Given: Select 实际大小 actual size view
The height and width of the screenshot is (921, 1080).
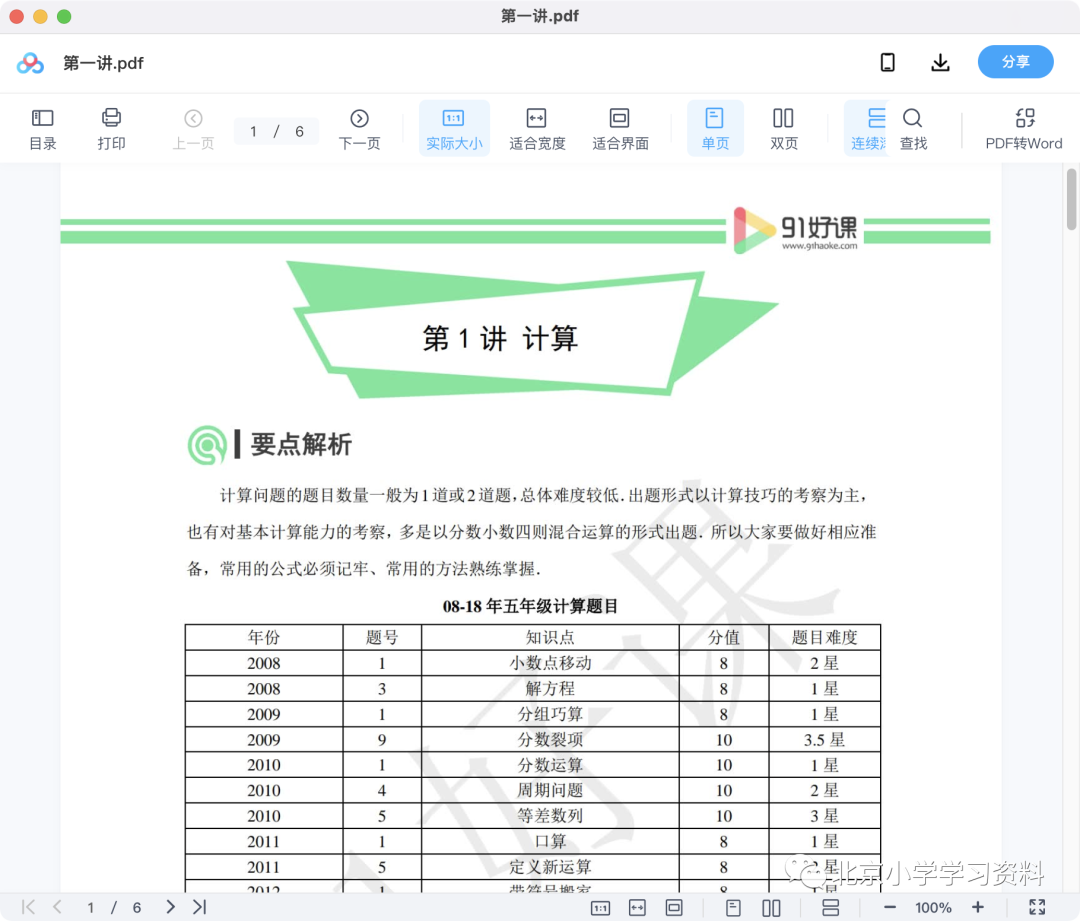Looking at the screenshot, I should tap(454, 129).
